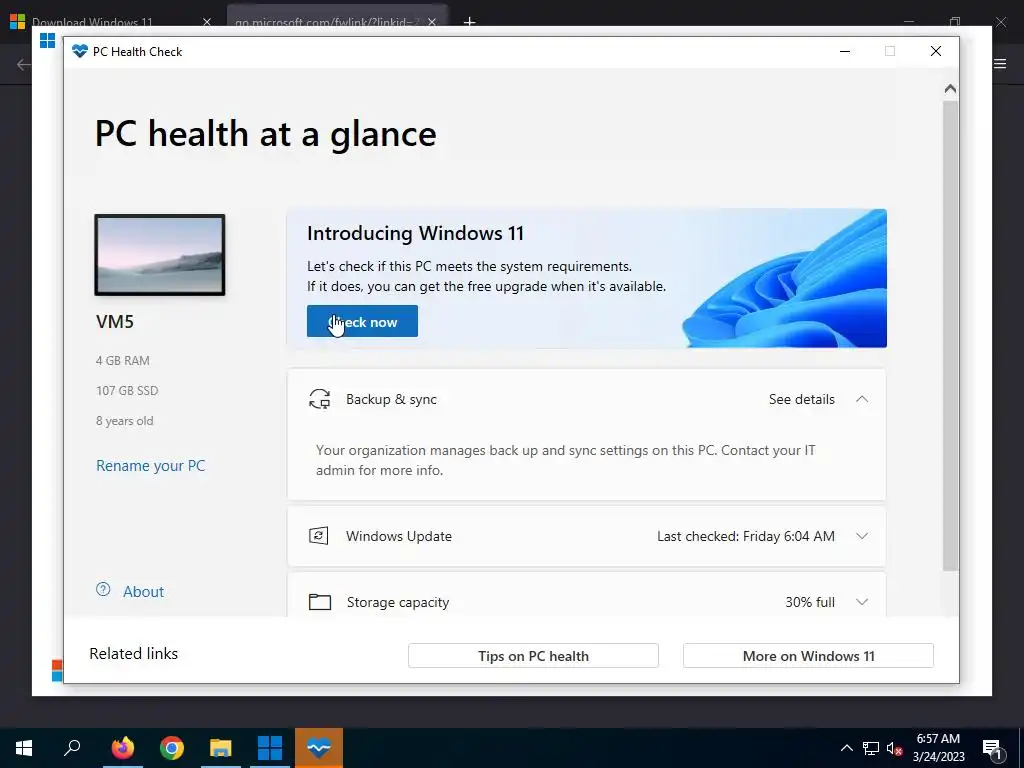
Task: Click the 8 years old text
Action: coord(125,421)
